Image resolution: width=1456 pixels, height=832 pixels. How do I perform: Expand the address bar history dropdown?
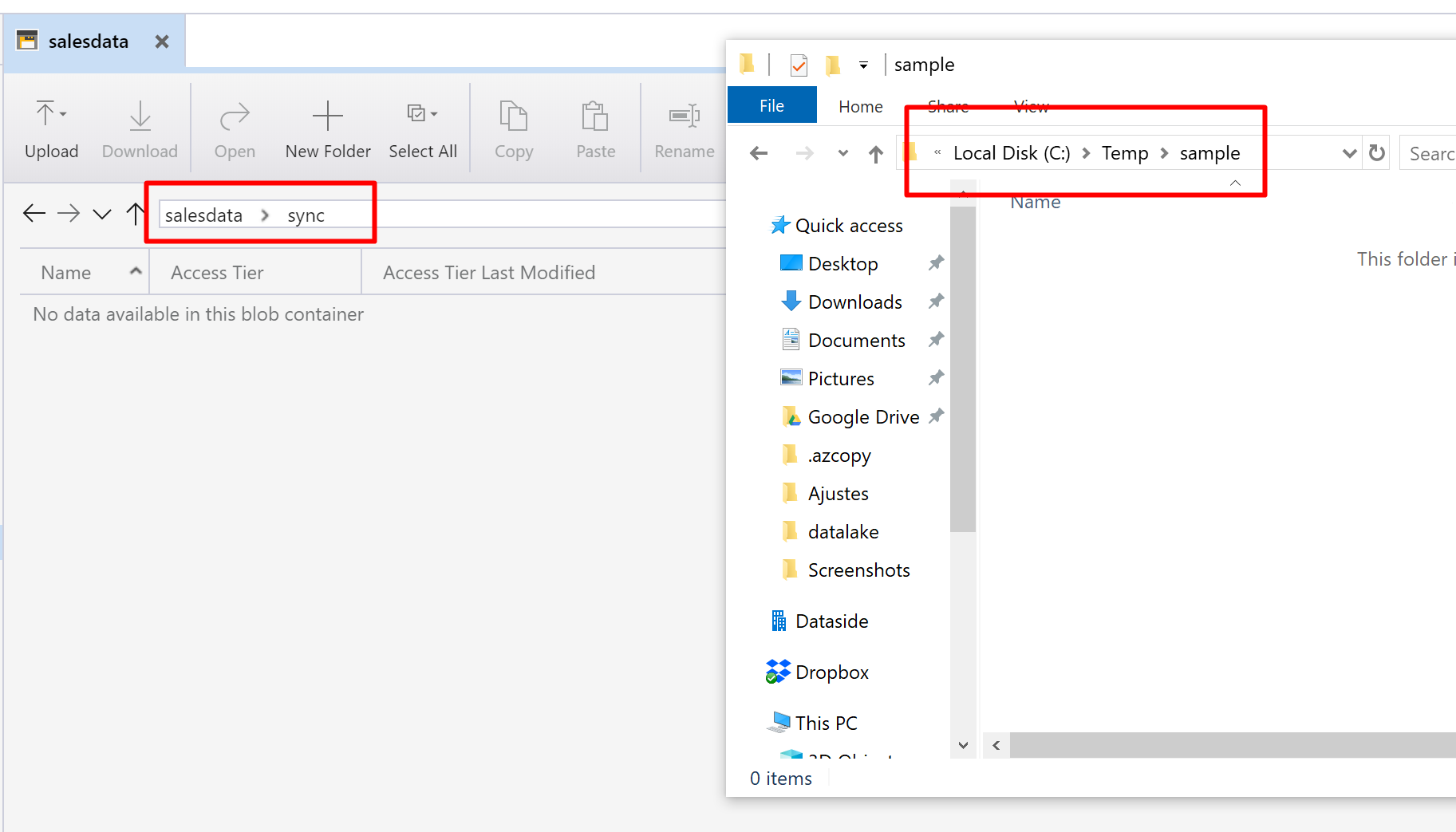[x=1349, y=153]
